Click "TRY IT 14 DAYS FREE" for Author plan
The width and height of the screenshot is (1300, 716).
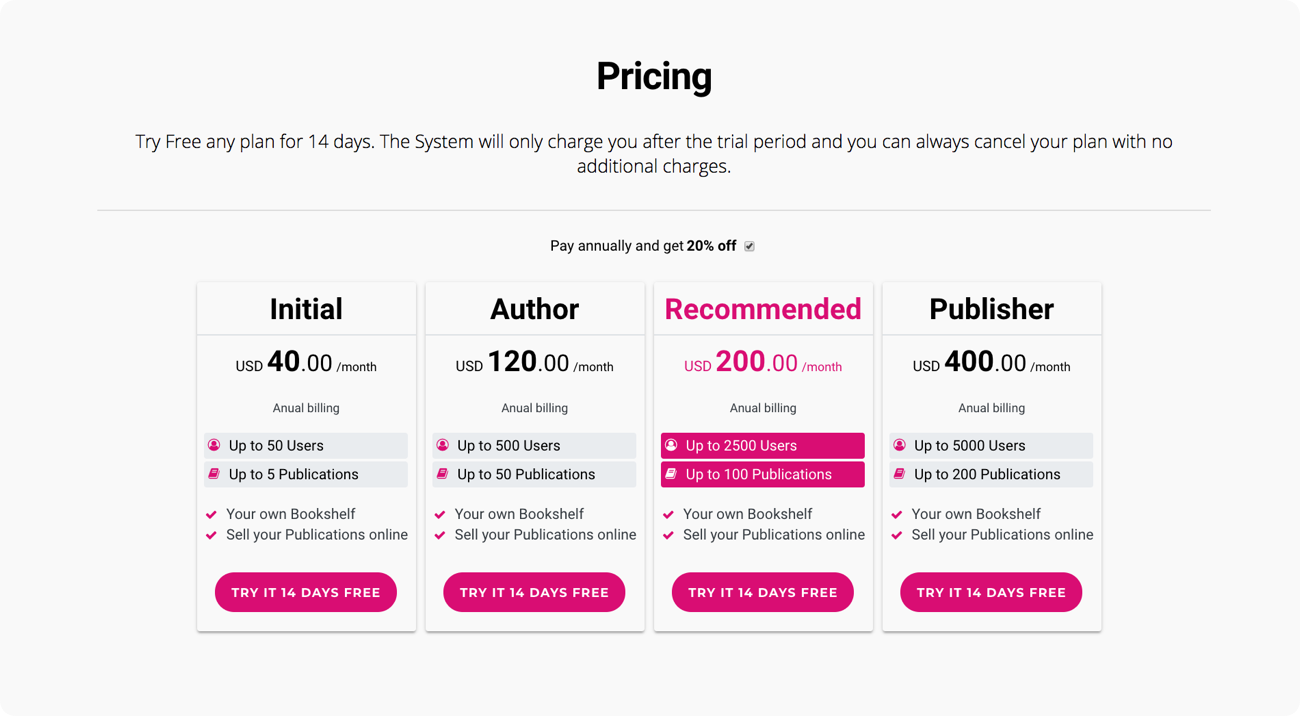534,592
